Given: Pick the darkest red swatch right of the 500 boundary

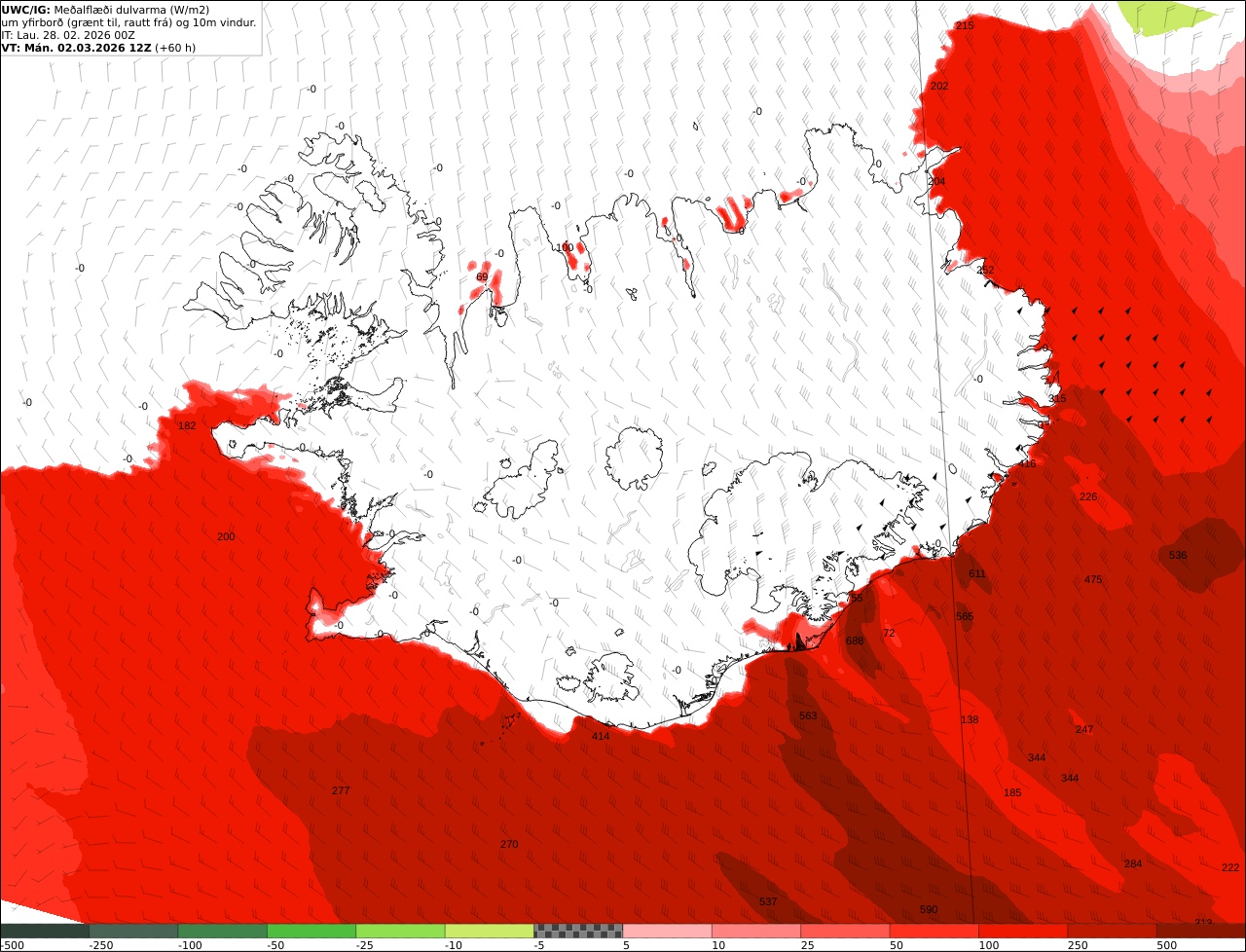Looking at the screenshot, I should pos(1200,931).
